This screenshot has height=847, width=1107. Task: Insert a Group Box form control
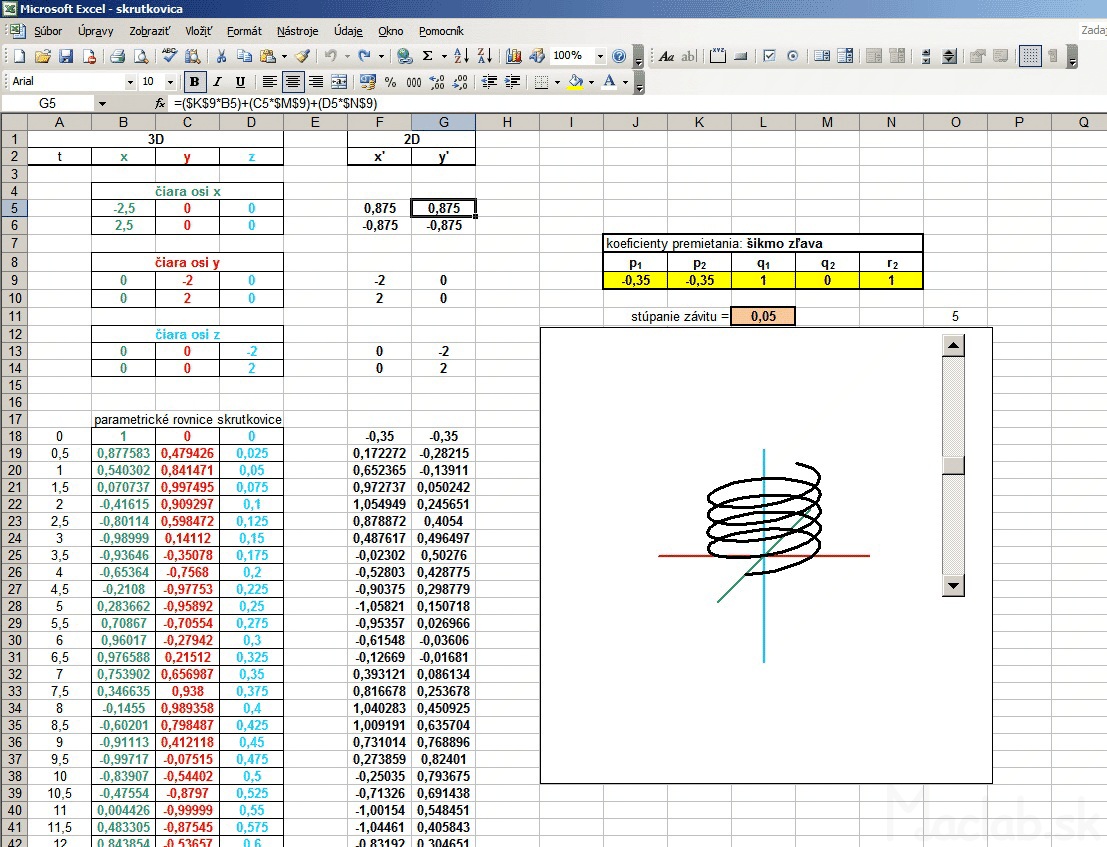717,56
